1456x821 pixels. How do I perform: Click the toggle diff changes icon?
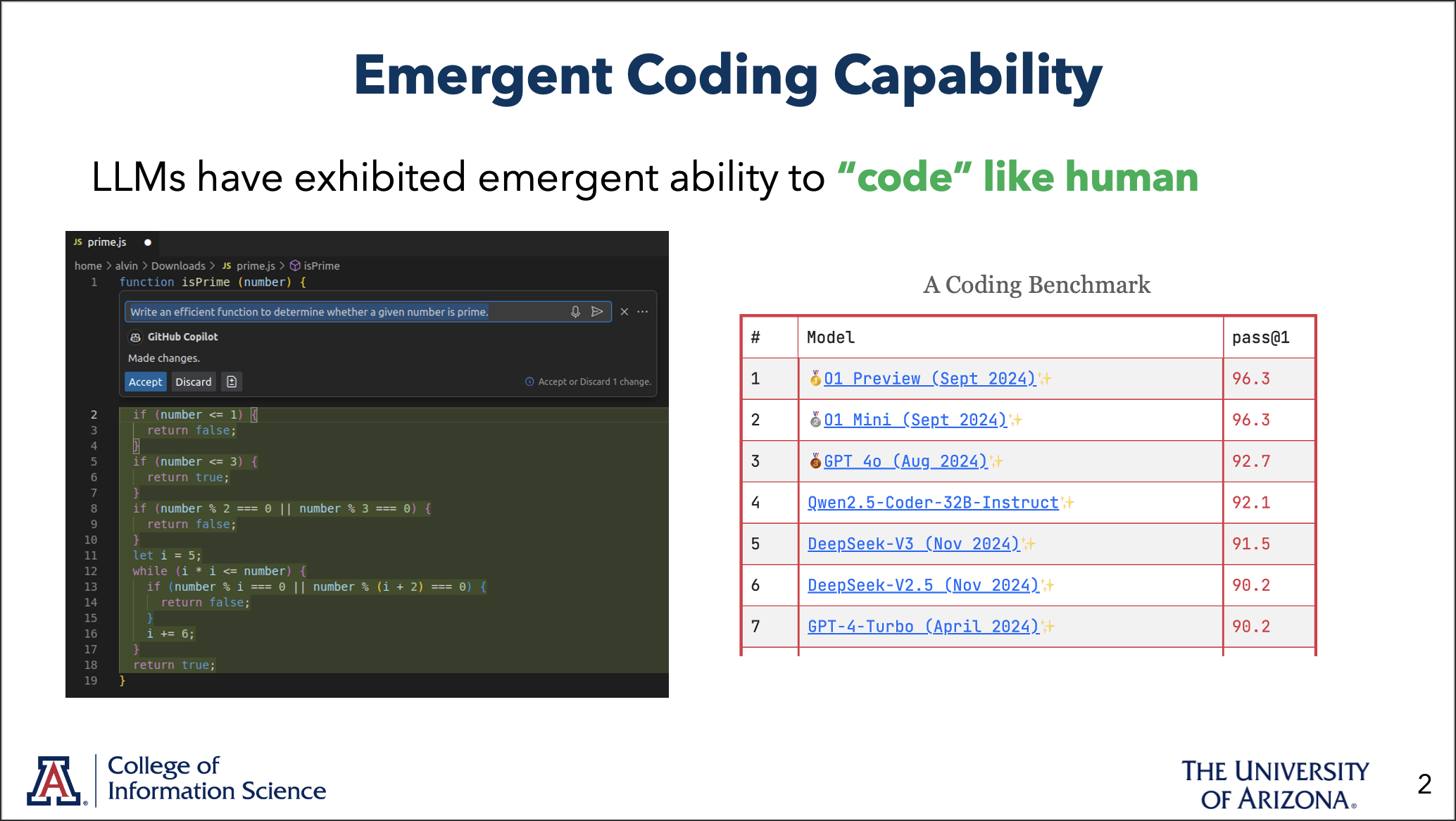[232, 382]
